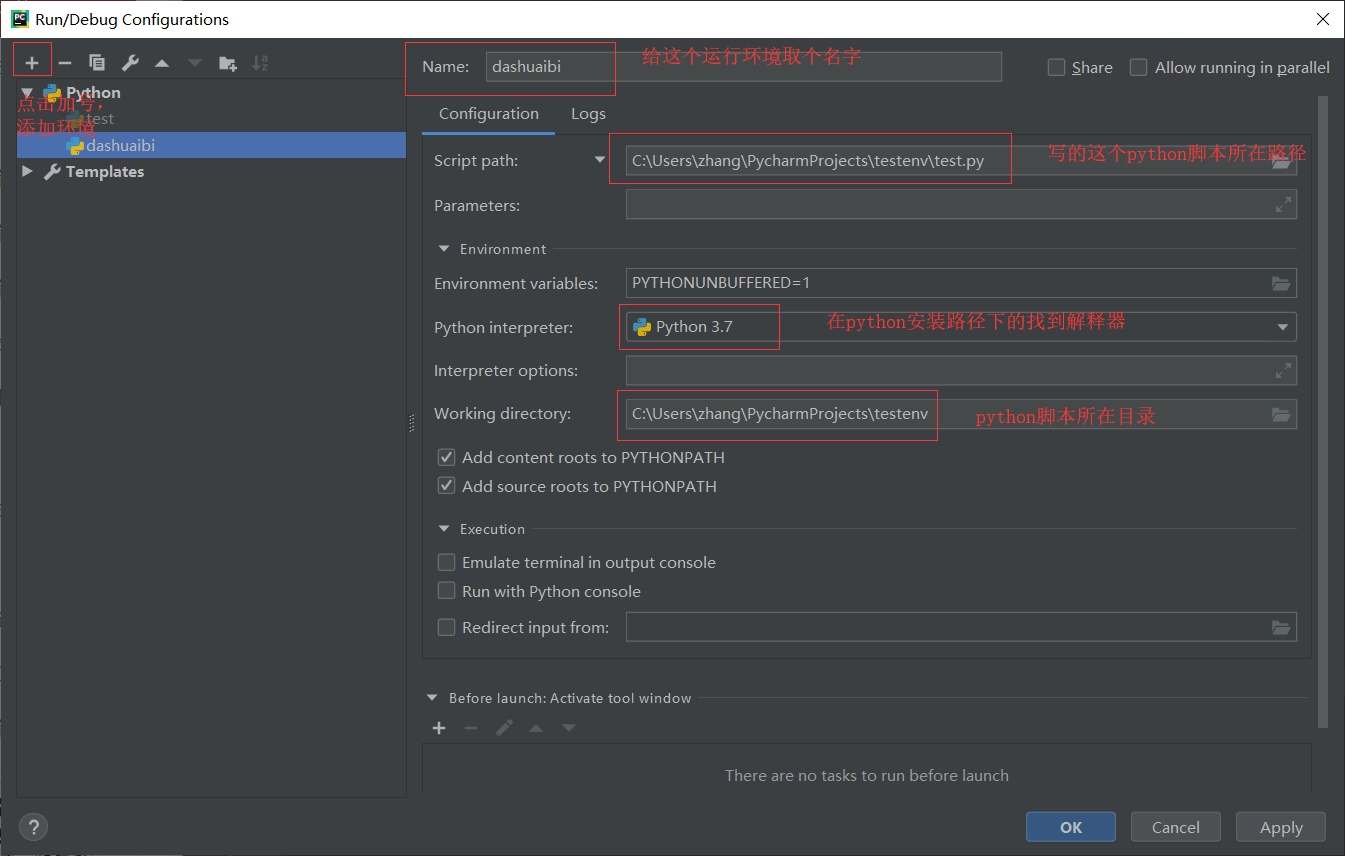Uncheck Add content roots to PYTHONPATH

click(446, 457)
